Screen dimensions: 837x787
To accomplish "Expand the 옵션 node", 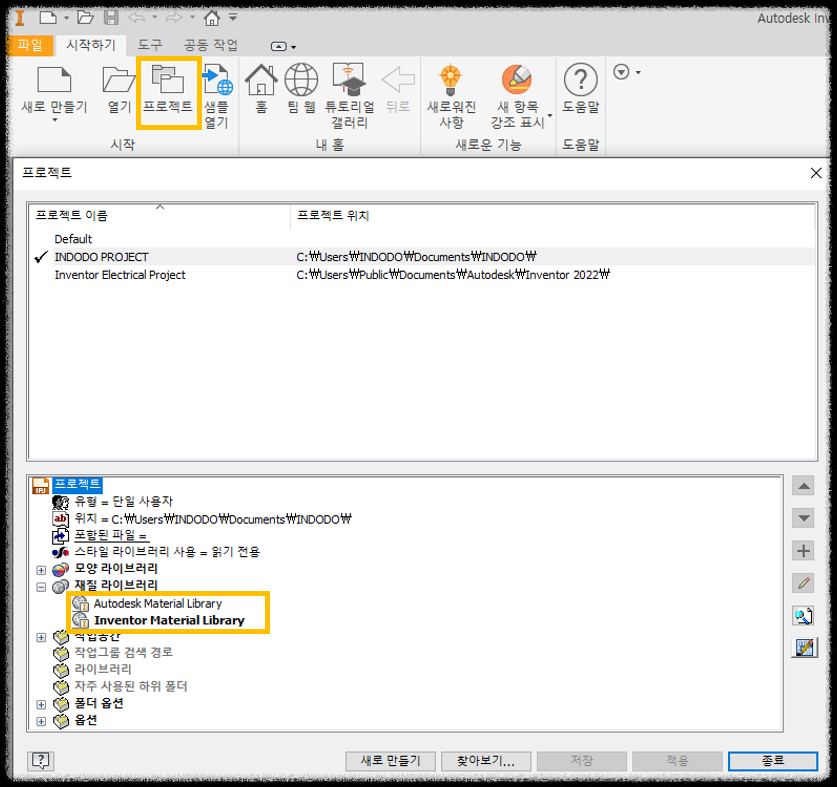I will 41,721.
